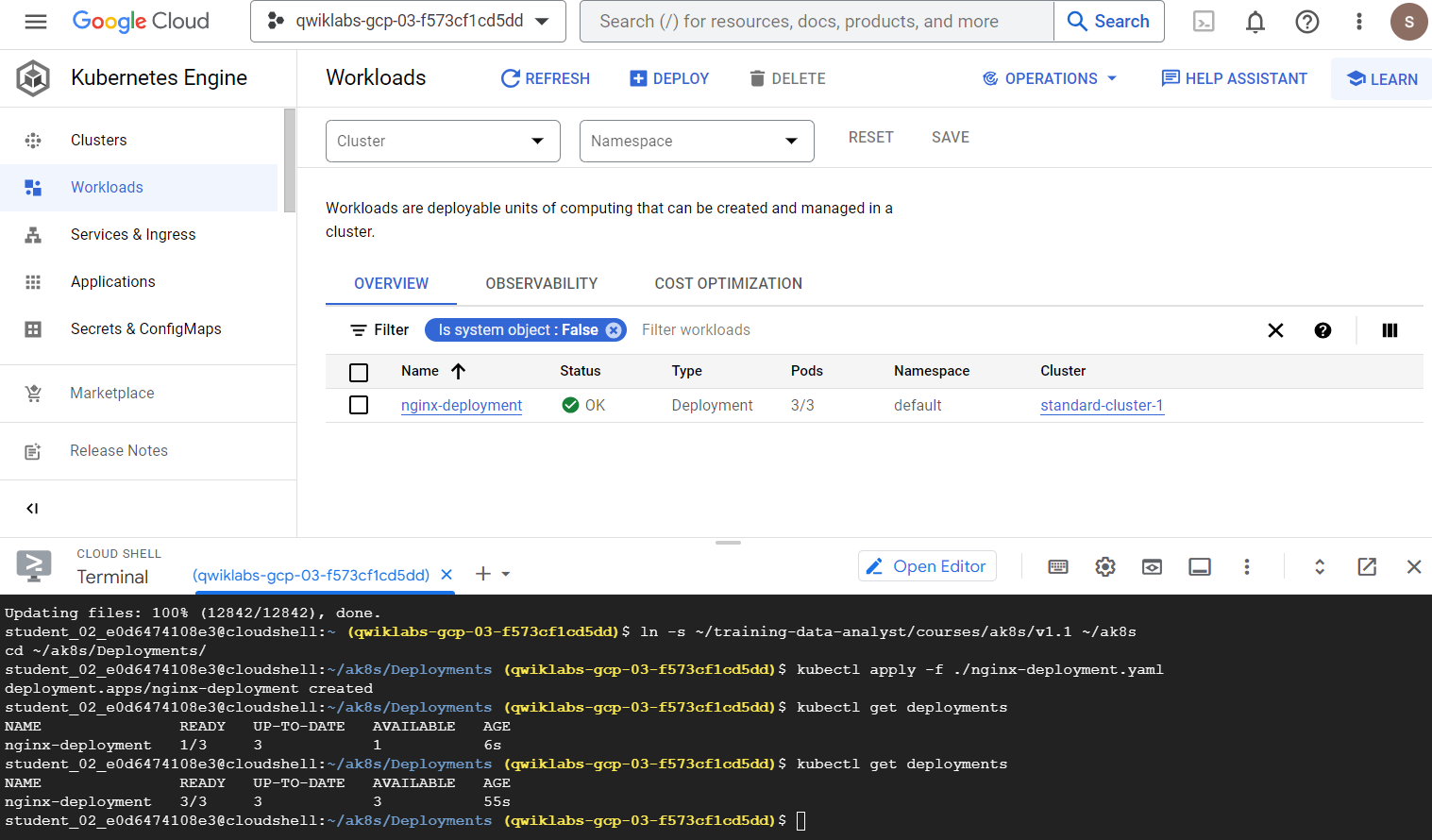Click the Google Cloud logo
The image size is (1432, 840).
[x=141, y=21]
